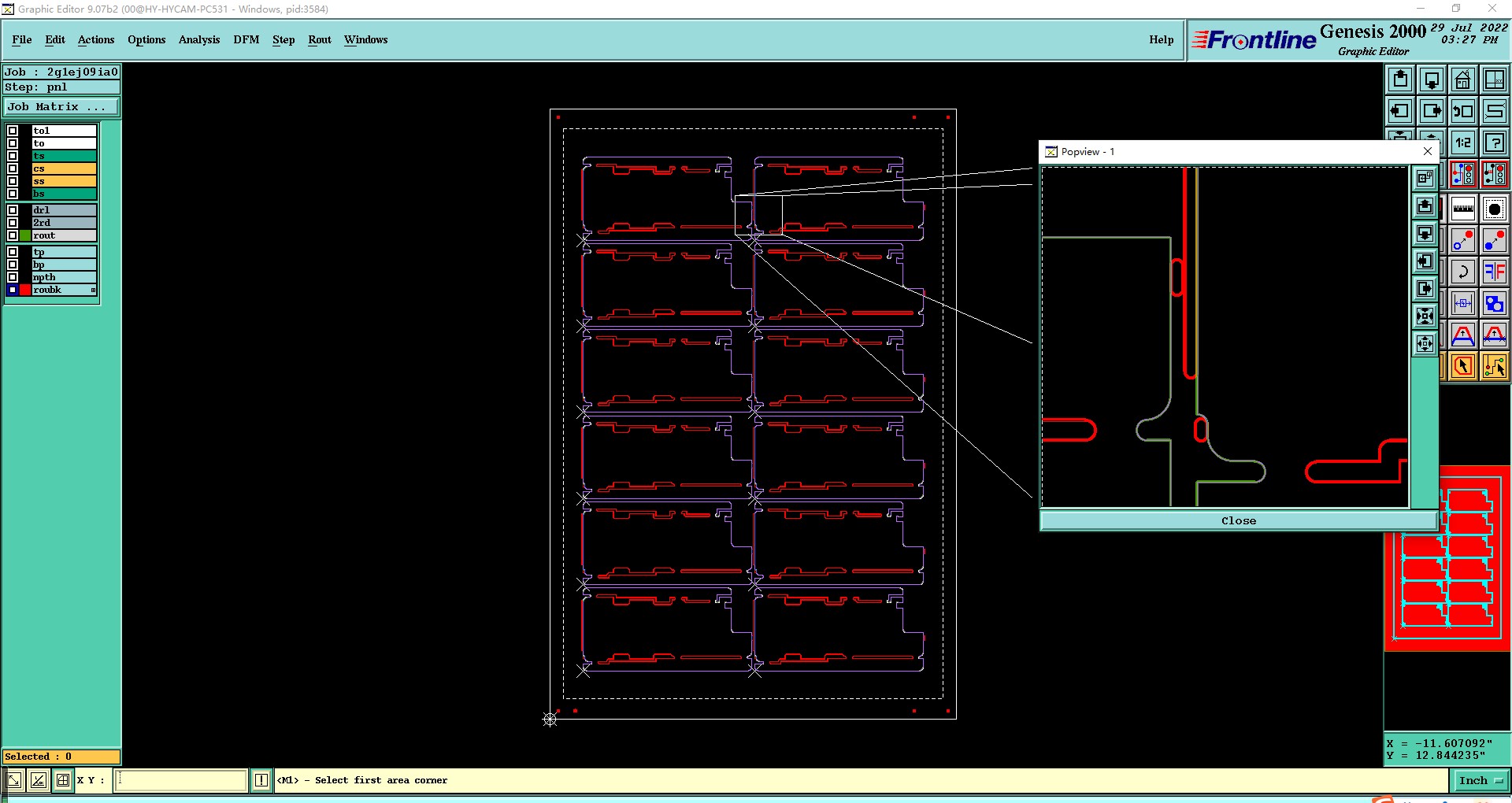The width and height of the screenshot is (1512, 803).
Task: Open the DFM menu
Action: [246, 39]
